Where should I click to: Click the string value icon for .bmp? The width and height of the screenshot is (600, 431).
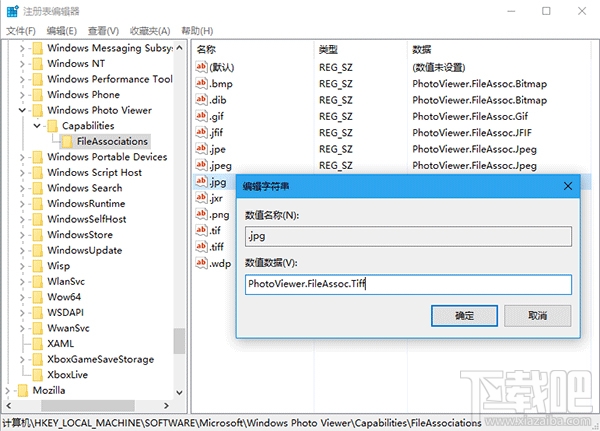pos(201,83)
